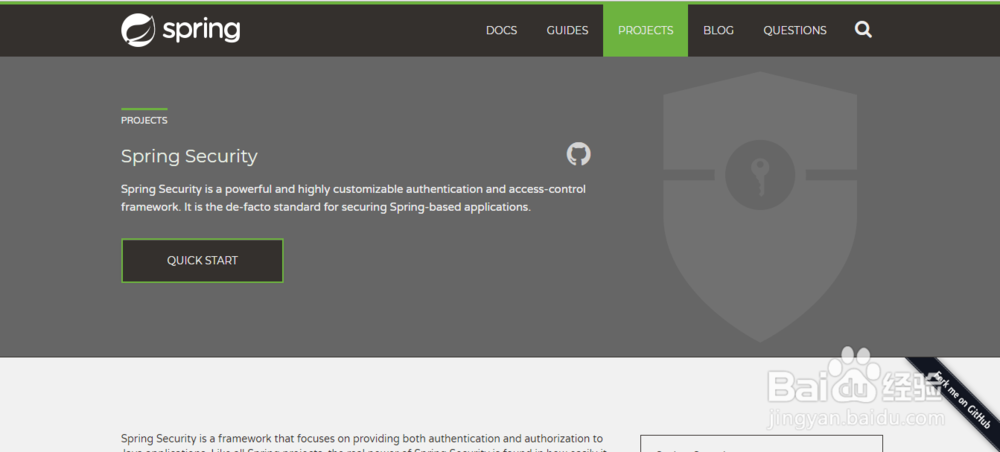Image resolution: width=1000 pixels, height=452 pixels.
Task: Go to GUIDES in the navigation
Action: tap(567, 30)
